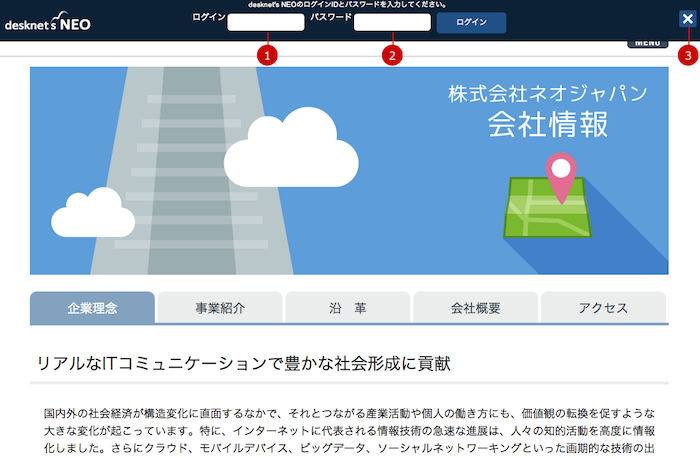Focus the パスワード input field
The image size is (700, 458).
coord(392,22)
